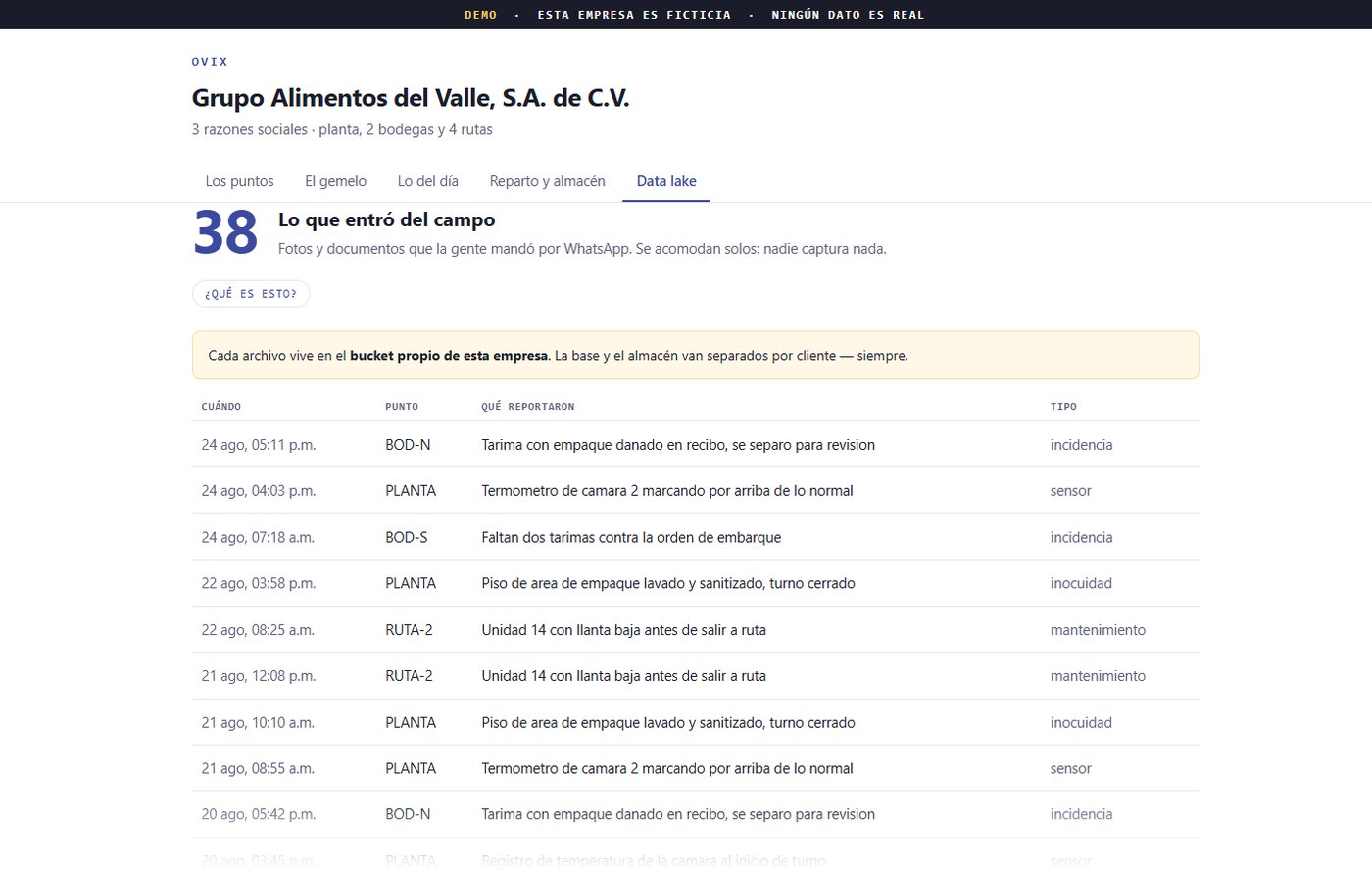Click sensor type in 24 ago 04:03 row
Image resolution: width=1372 pixels, height=878 pixels.
tap(1071, 491)
